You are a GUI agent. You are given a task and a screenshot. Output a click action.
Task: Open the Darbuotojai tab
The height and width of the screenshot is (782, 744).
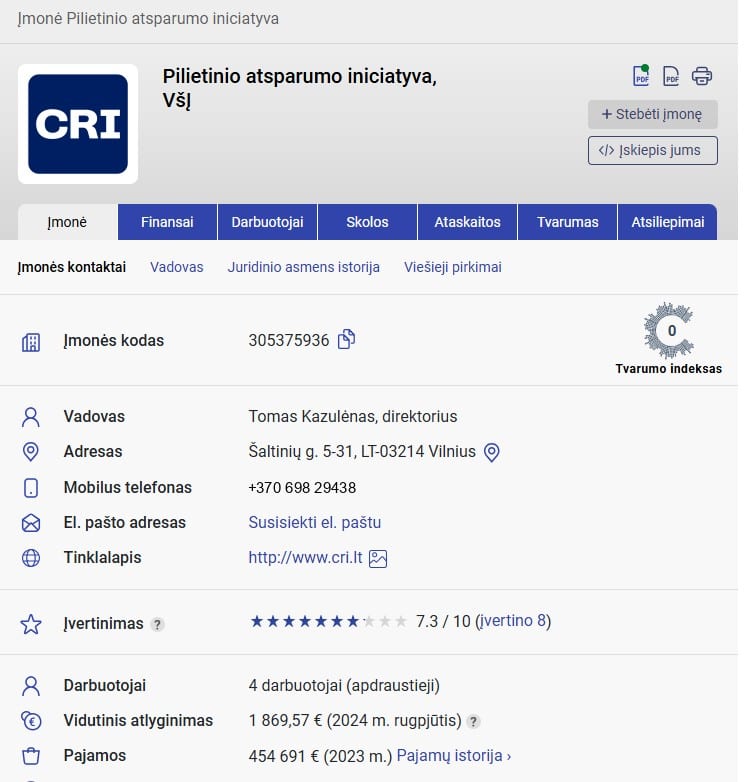point(267,222)
